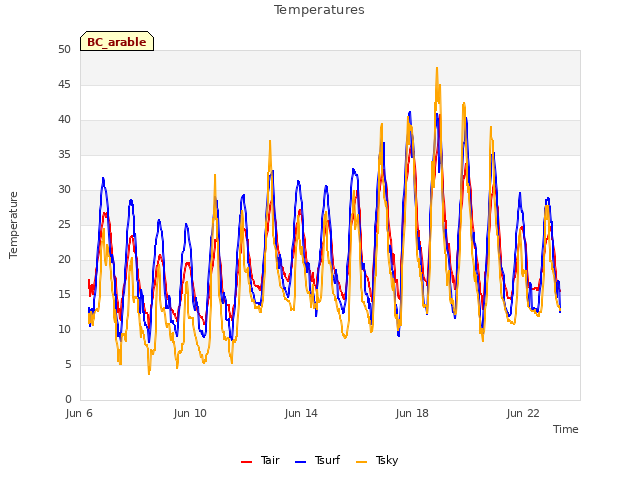Screen dimensions: 640x480
Task: Toggle the Tsurf series in the legend
Action: coord(318,460)
